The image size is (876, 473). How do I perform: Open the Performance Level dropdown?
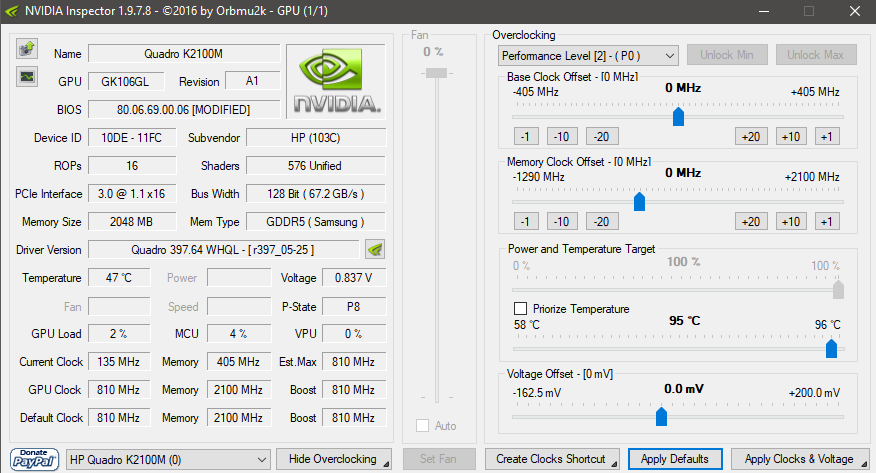pos(588,56)
